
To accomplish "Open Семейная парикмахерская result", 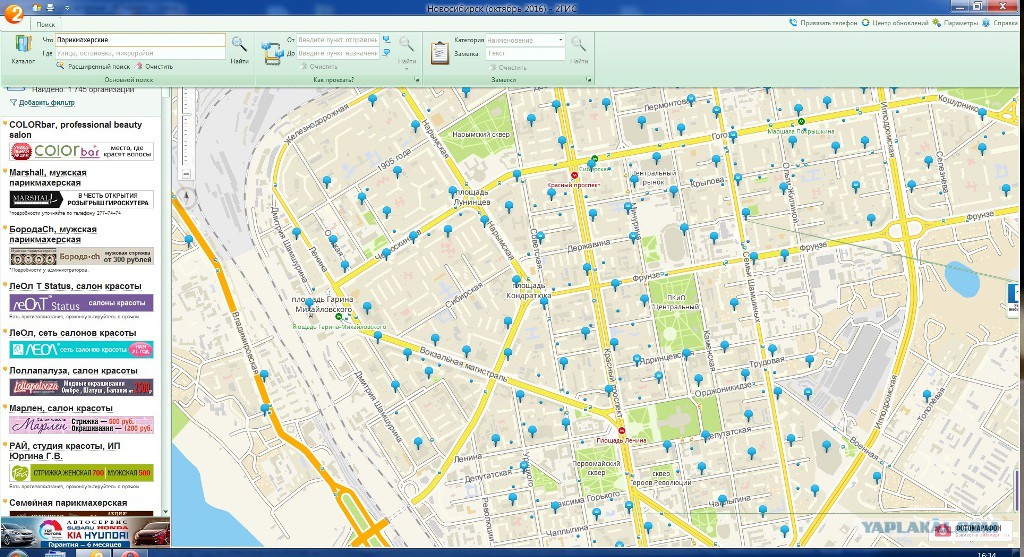I will click(68, 503).
